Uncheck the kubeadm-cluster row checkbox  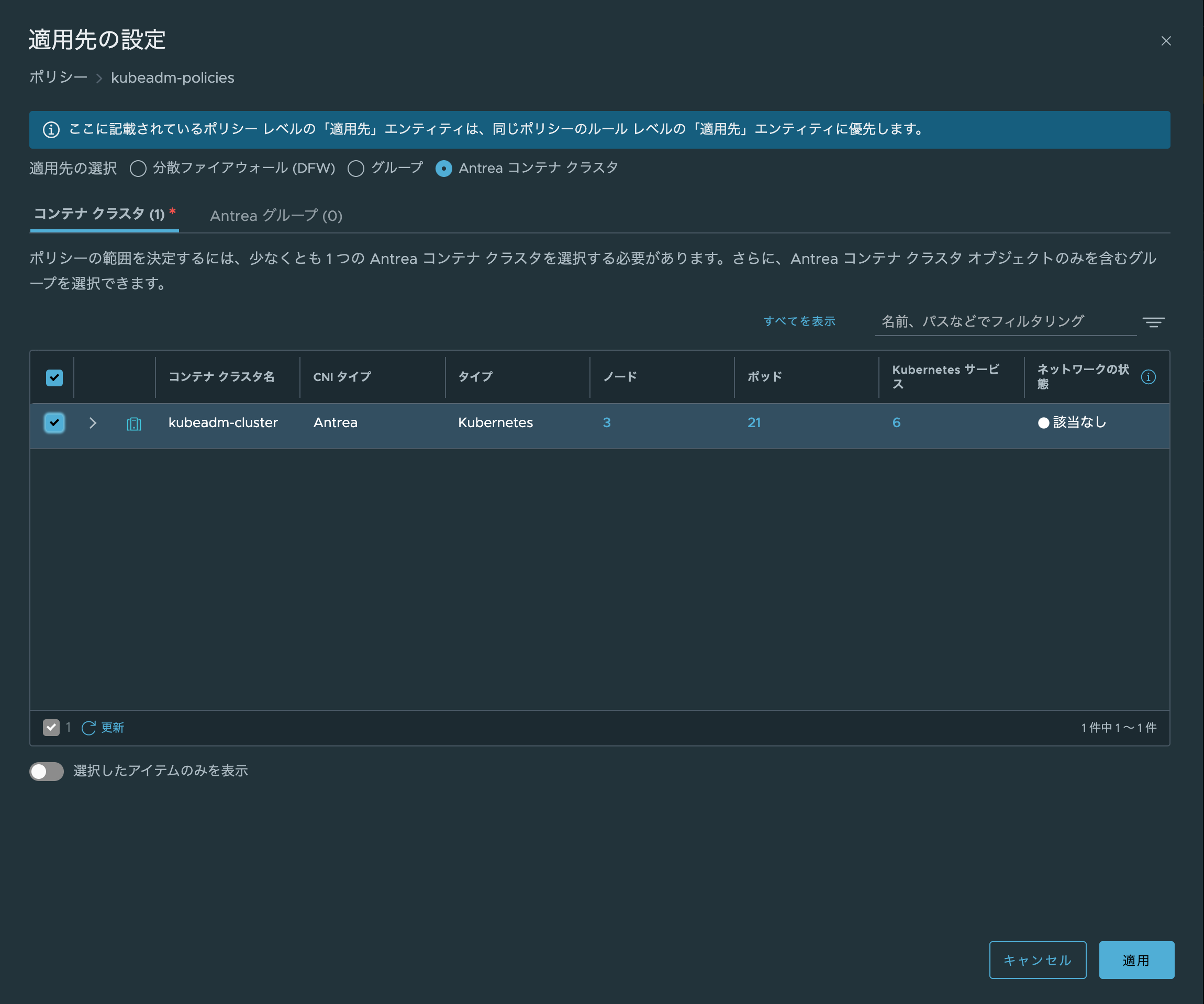pos(54,423)
